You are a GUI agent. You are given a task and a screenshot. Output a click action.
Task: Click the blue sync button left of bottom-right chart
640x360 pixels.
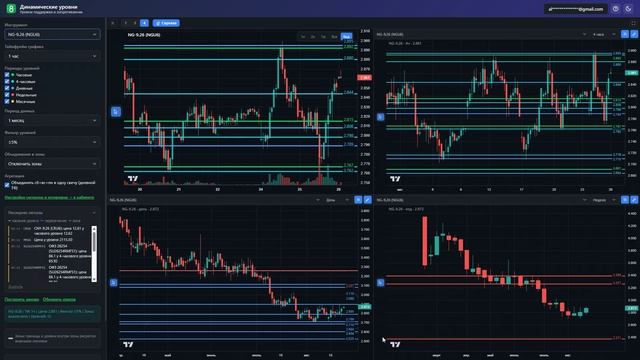click(380, 282)
